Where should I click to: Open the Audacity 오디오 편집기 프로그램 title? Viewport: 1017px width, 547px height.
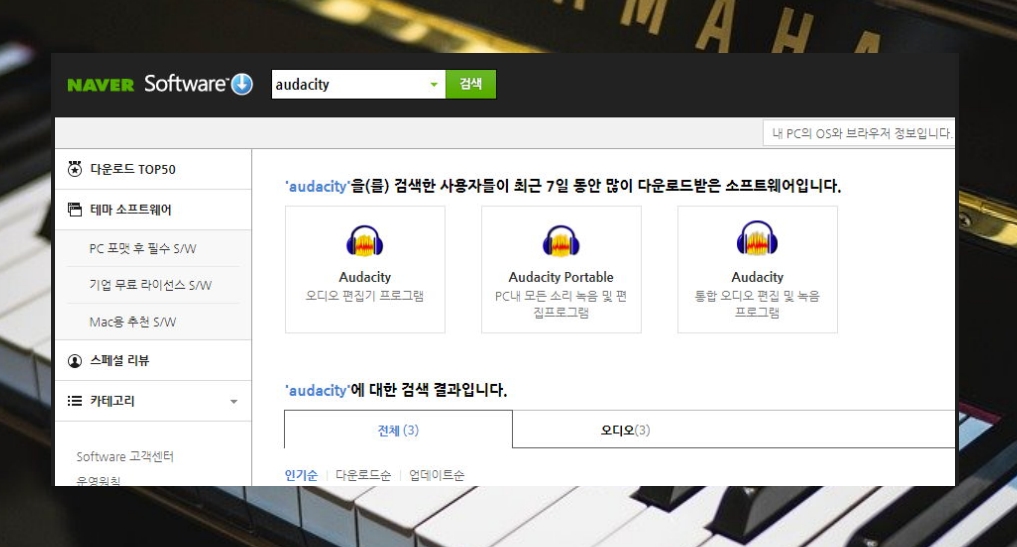click(x=365, y=277)
